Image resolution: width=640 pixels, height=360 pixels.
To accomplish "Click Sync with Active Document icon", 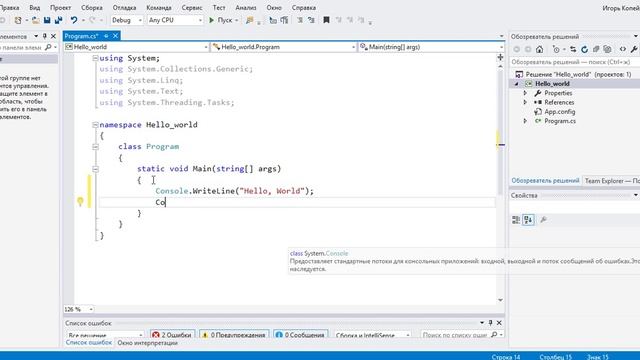I will point(573,49).
